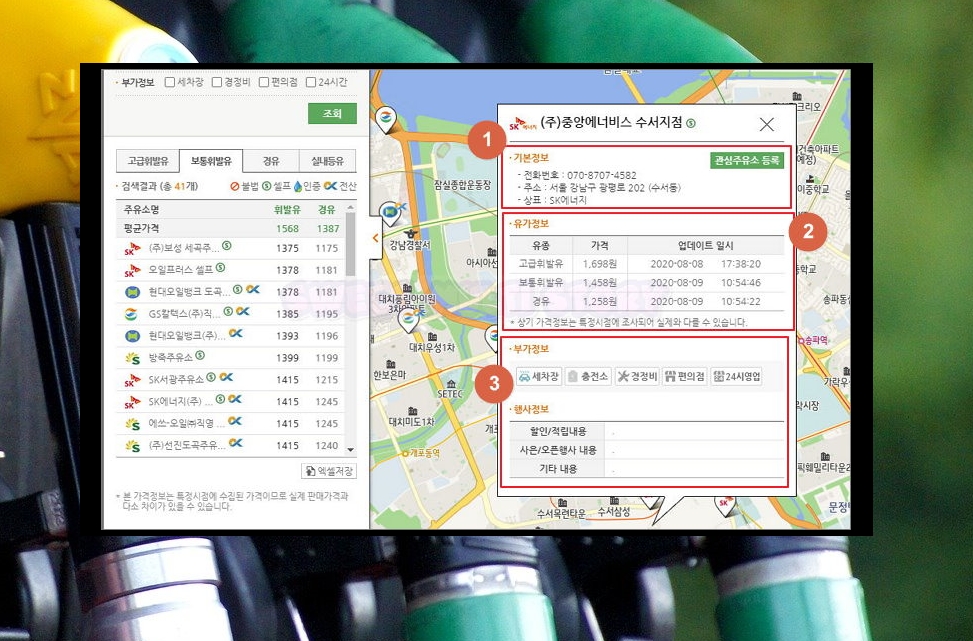
Task: Switch to the 경유 tab
Action: coord(271,161)
